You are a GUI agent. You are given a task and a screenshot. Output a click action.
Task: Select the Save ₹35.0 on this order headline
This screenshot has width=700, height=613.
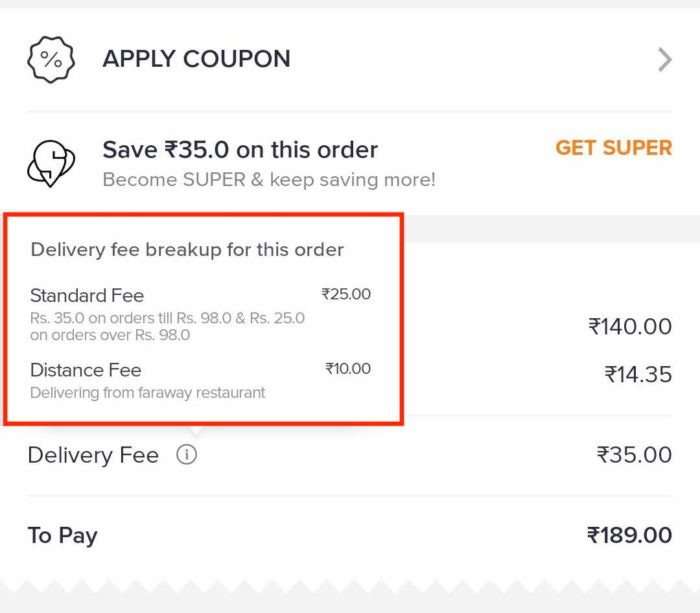[x=240, y=150]
